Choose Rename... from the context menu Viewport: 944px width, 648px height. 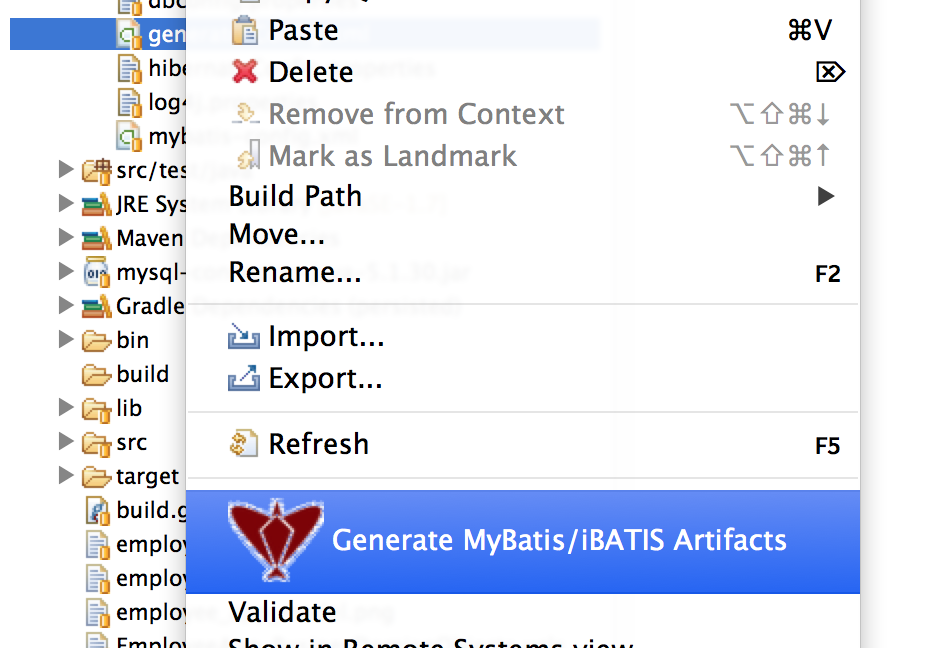pos(295,272)
